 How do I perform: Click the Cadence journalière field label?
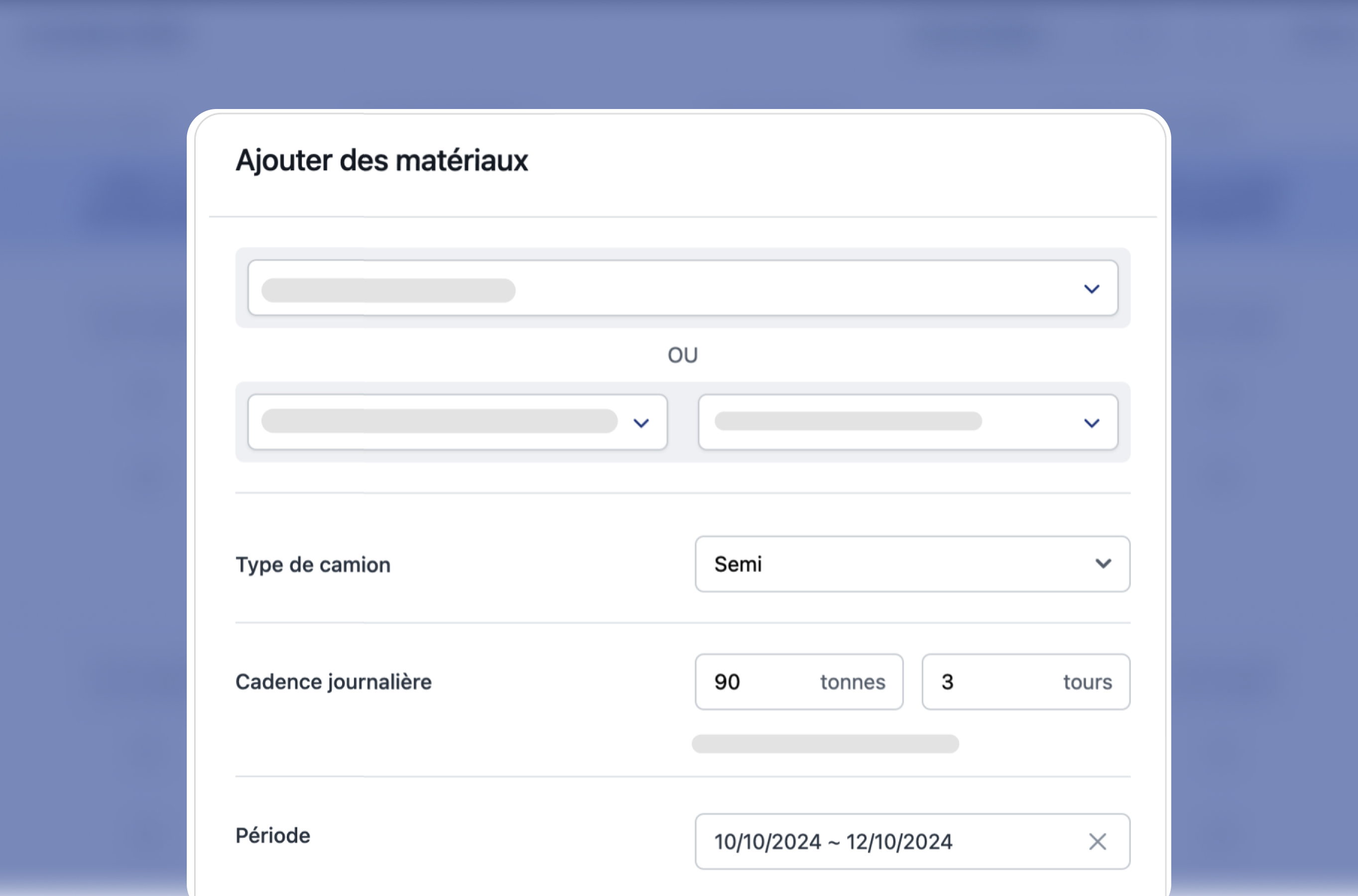[x=333, y=681]
